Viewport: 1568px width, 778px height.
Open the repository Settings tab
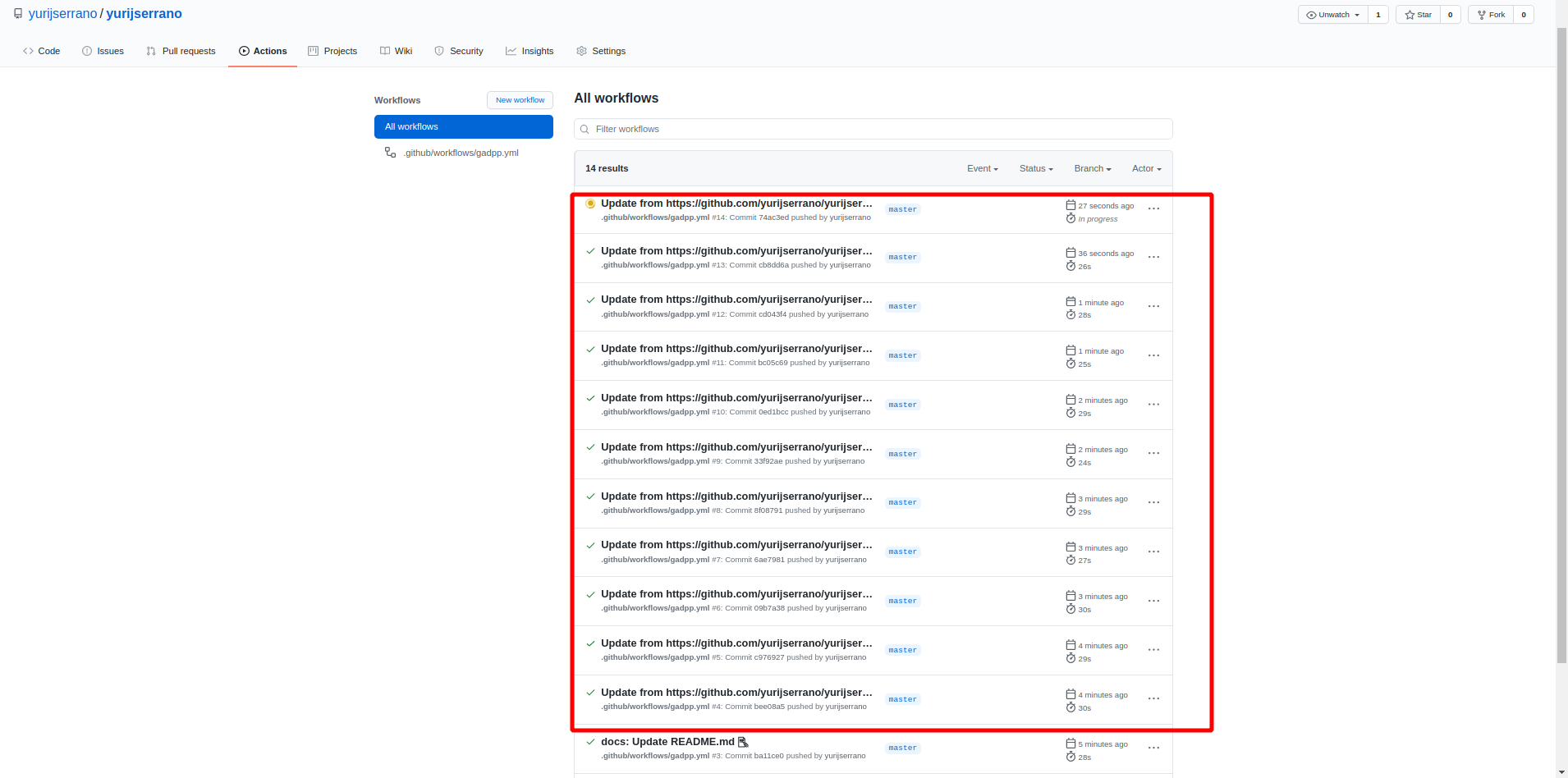[601, 51]
